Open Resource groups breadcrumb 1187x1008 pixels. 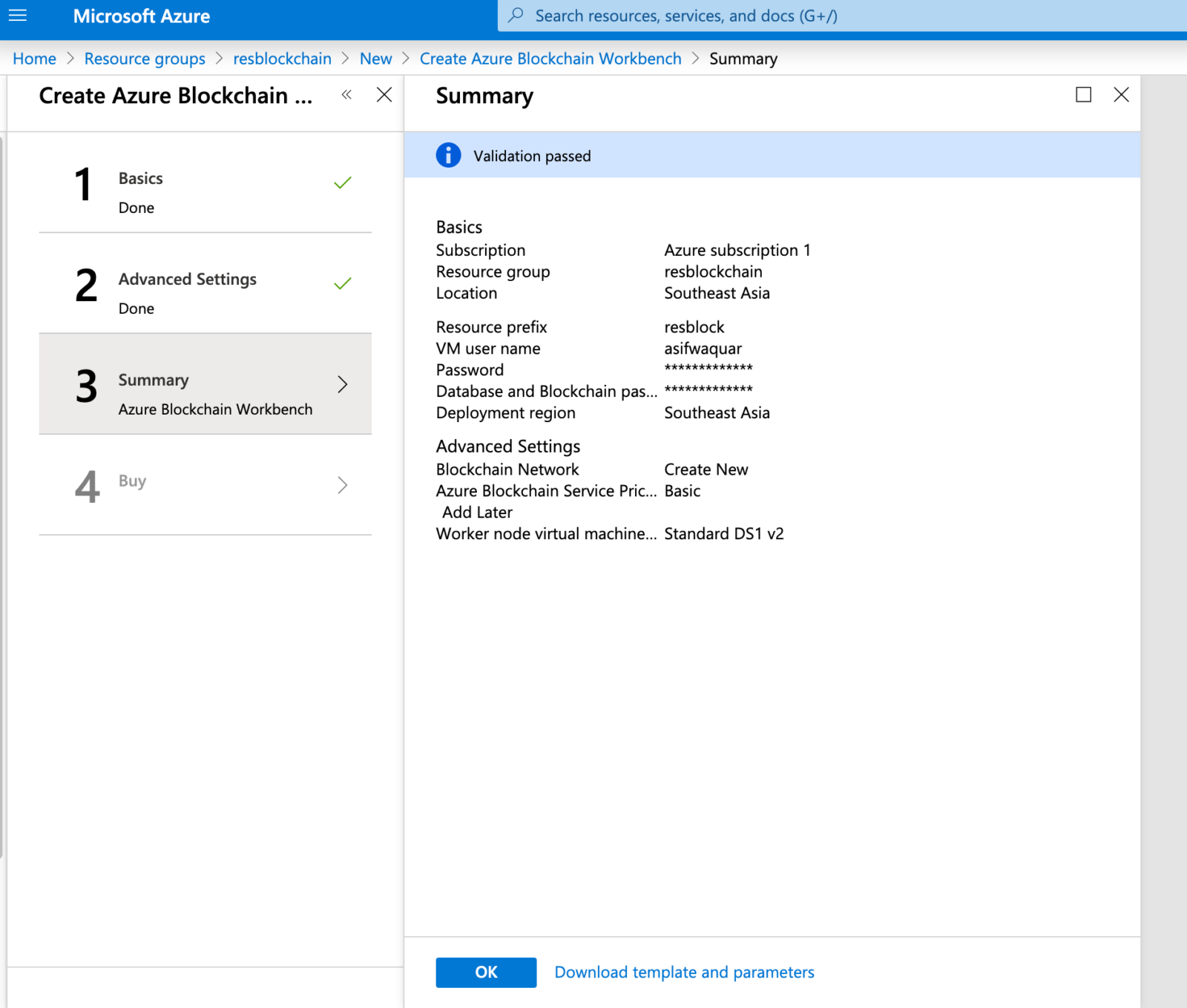[x=145, y=59]
